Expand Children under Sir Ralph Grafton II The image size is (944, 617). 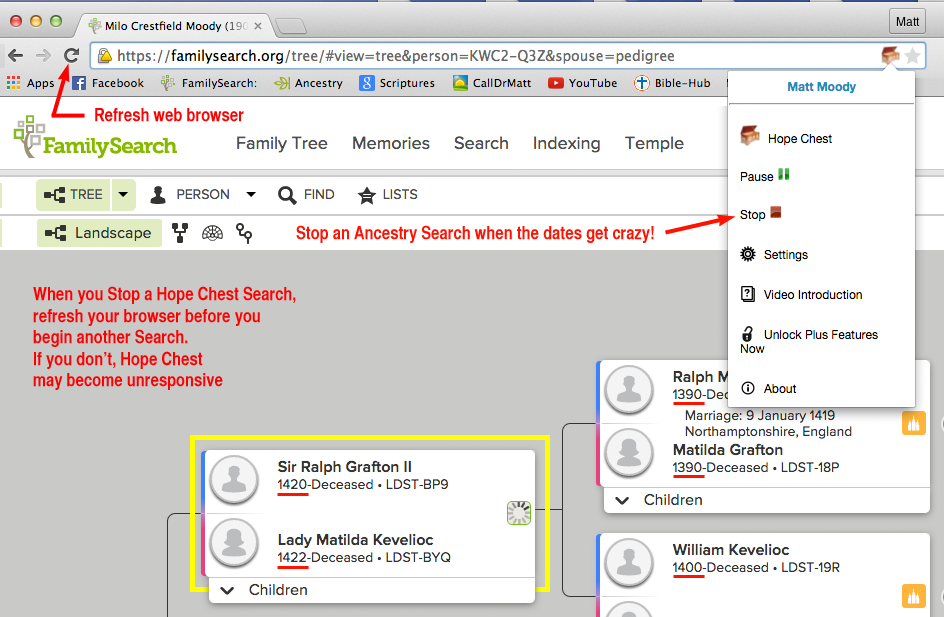click(265, 590)
